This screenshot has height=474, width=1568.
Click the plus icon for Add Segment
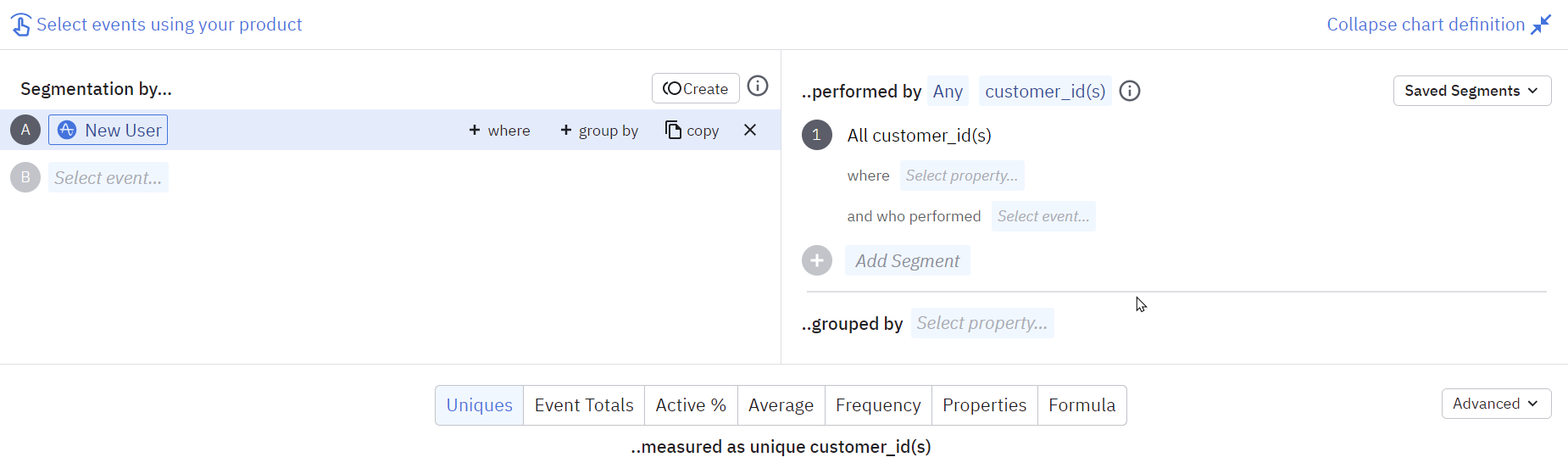(x=817, y=260)
